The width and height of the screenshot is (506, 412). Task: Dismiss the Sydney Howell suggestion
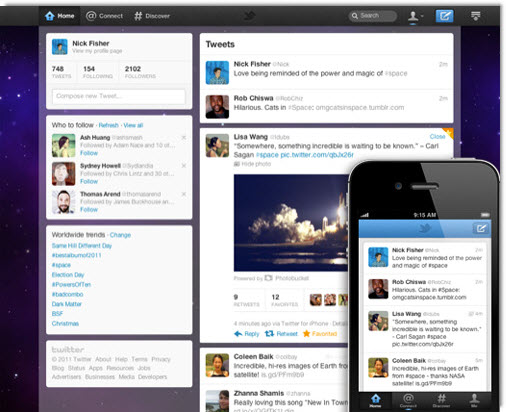click(x=184, y=166)
